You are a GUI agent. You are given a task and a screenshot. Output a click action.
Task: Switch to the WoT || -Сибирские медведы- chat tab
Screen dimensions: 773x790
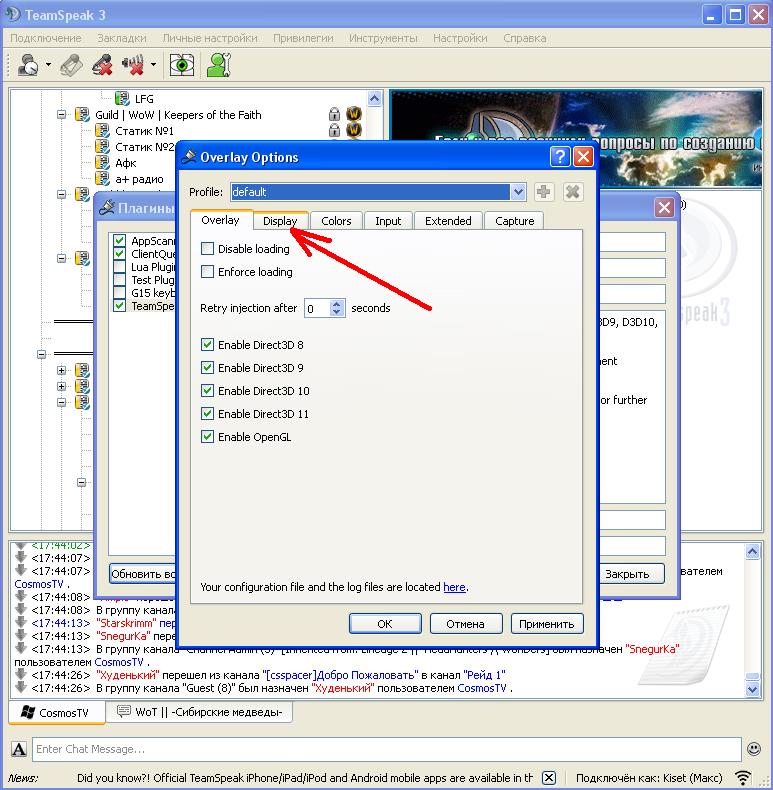coord(200,712)
